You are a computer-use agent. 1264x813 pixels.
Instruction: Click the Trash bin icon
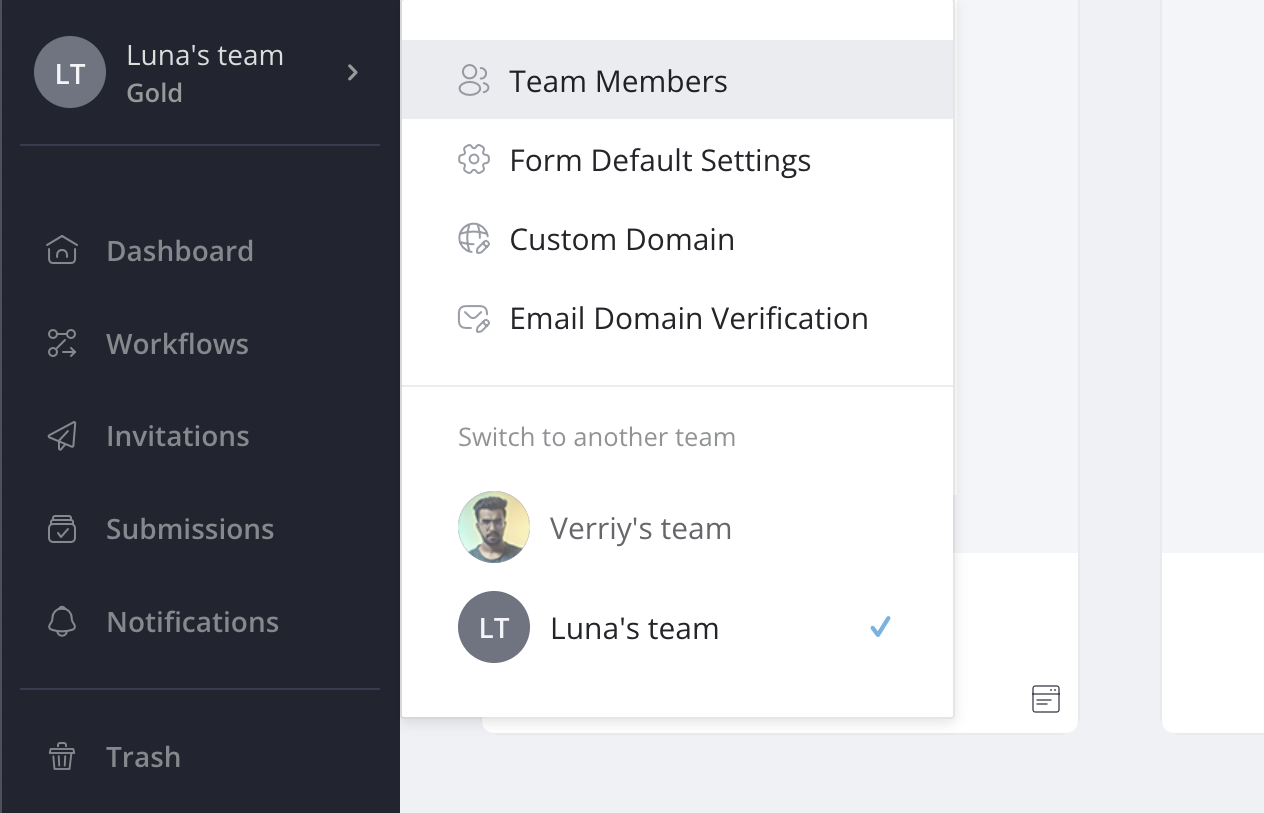pyautogui.click(x=62, y=757)
